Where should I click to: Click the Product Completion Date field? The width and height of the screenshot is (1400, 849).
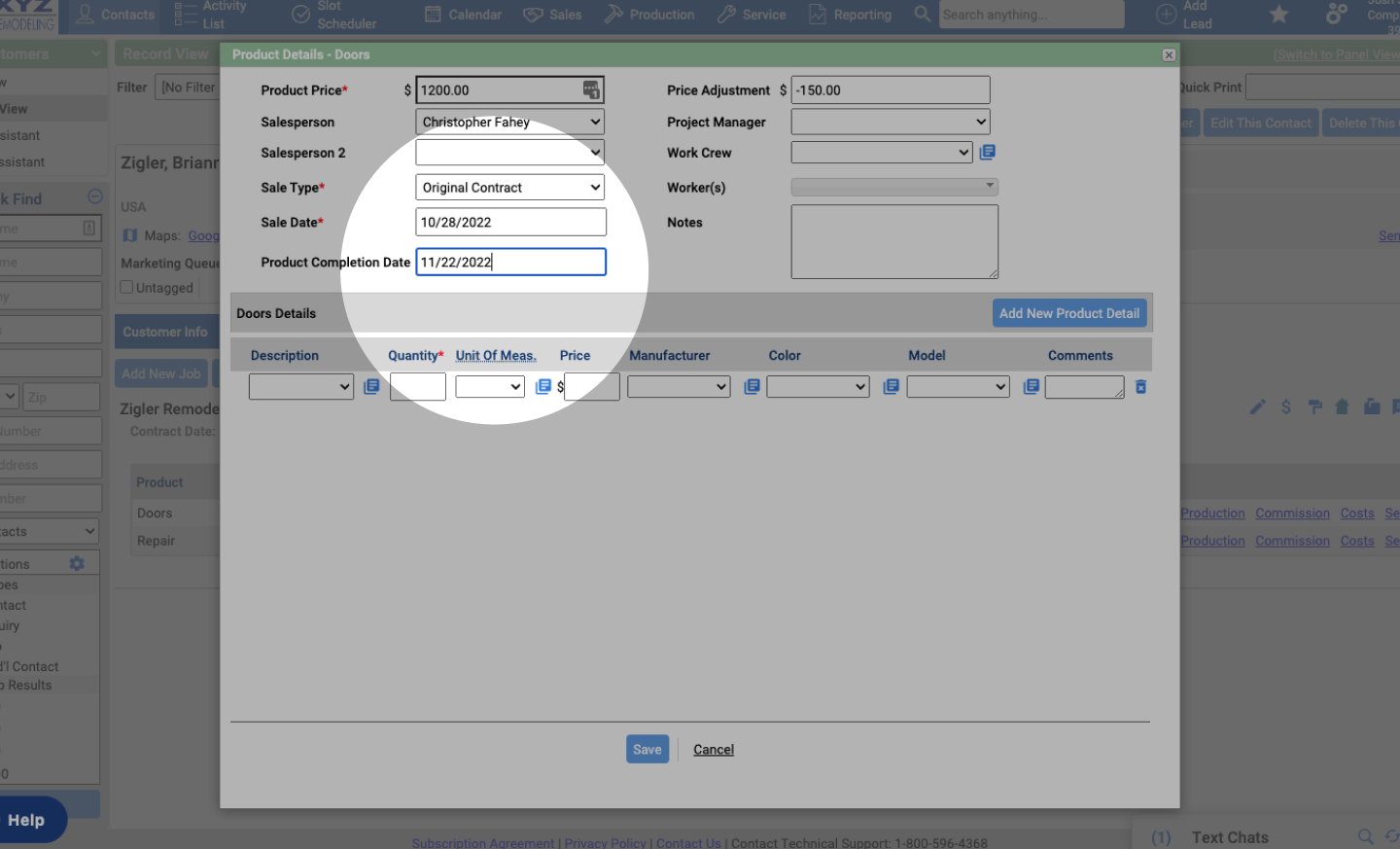[x=511, y=262]
